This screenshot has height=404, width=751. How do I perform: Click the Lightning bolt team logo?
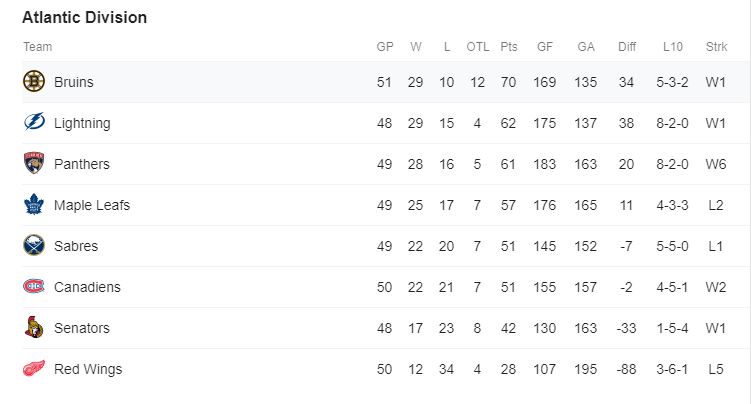pyautogui.click(x=34, y=123)
